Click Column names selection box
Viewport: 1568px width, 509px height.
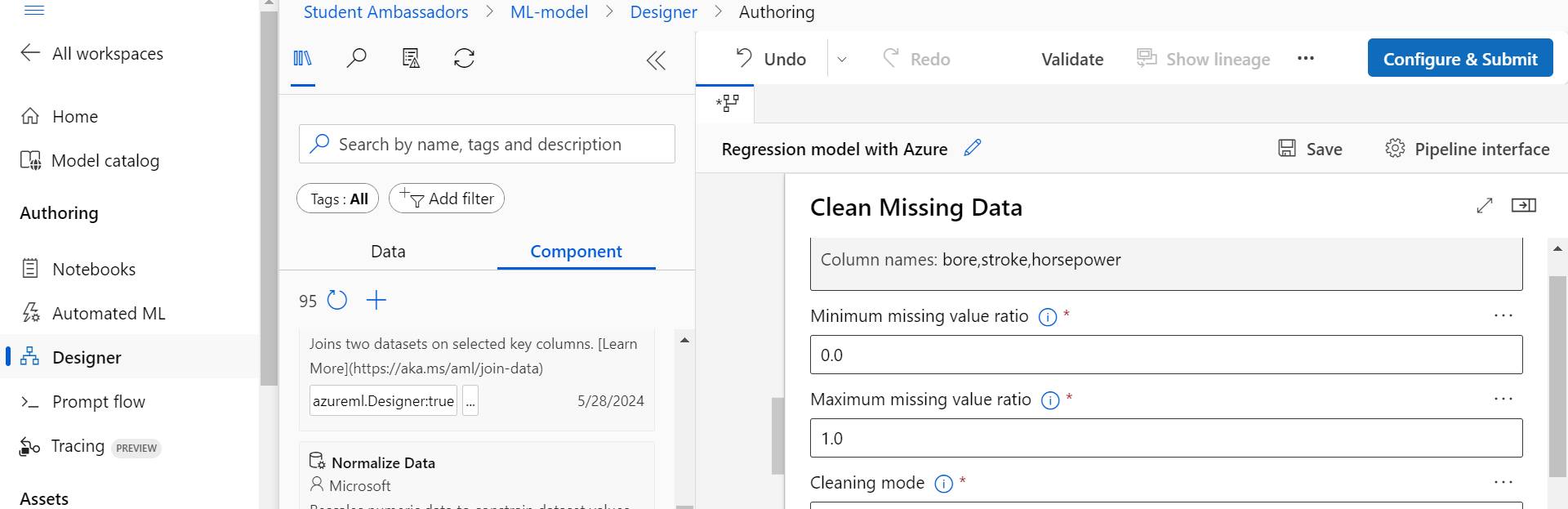pyautogui.click(x=1166, y=263)
